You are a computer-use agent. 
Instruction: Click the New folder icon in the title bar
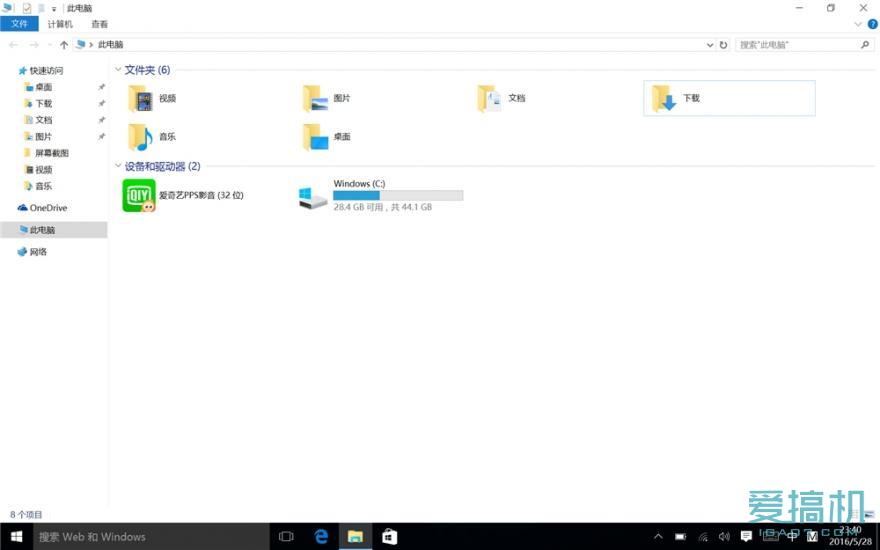click(41, 8)
